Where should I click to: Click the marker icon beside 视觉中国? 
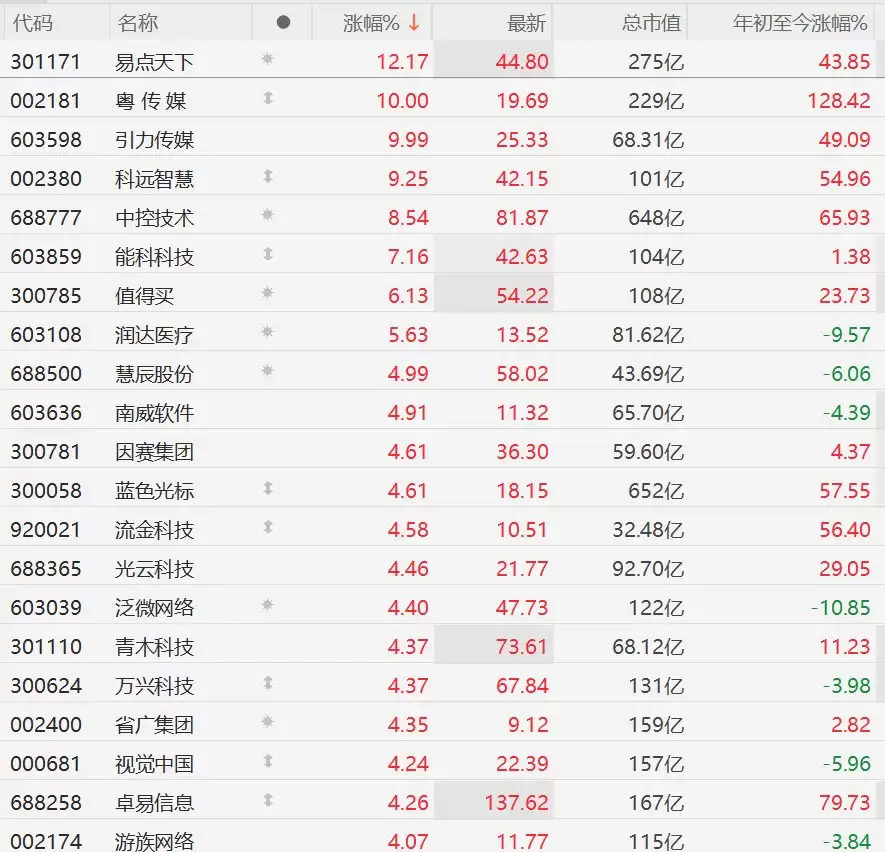click(x=268, y=761)
